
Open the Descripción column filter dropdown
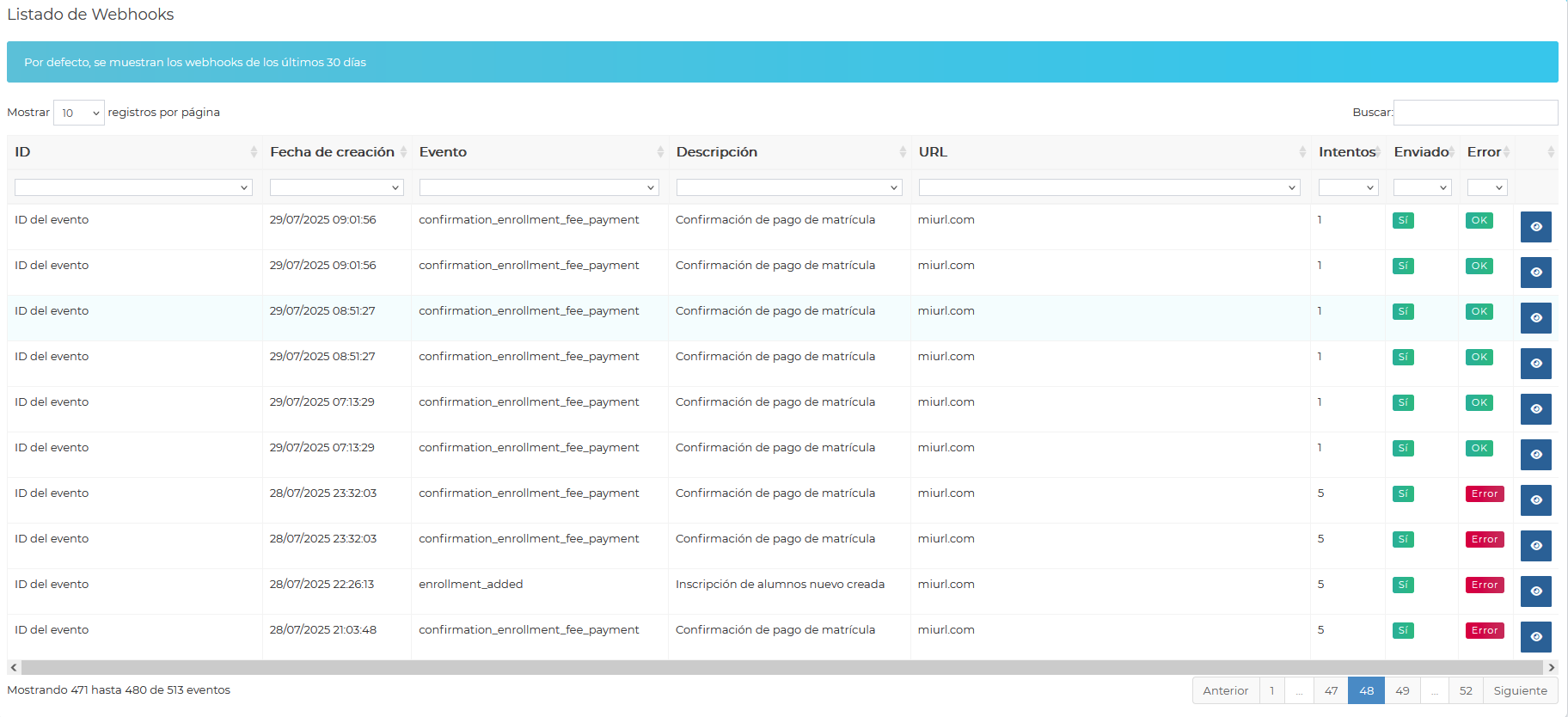pyautogui.click(x=789, y=187)
